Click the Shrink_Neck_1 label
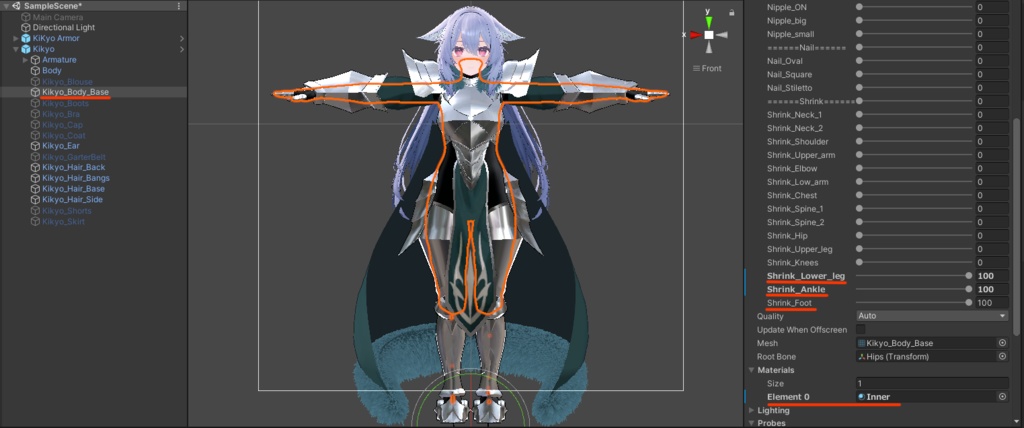Screen dimensions: 1024x428 click(x=794, y=114)
